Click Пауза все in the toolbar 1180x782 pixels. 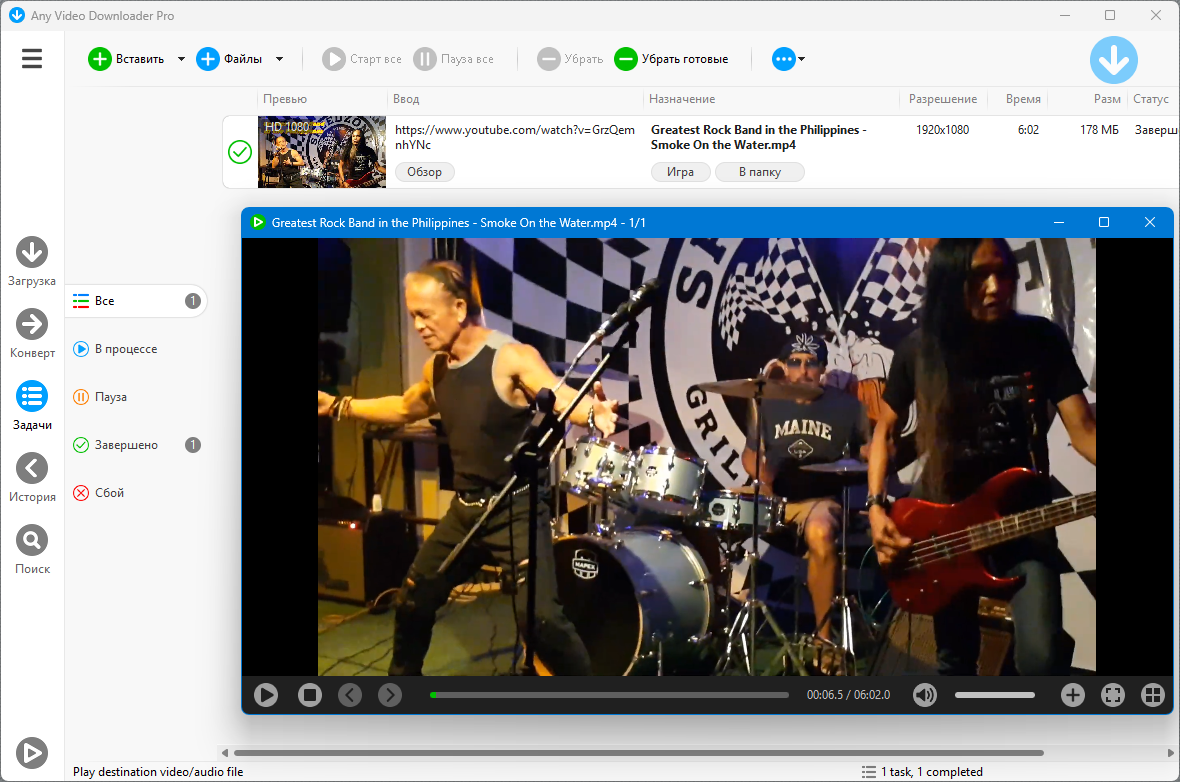point(454,59)
